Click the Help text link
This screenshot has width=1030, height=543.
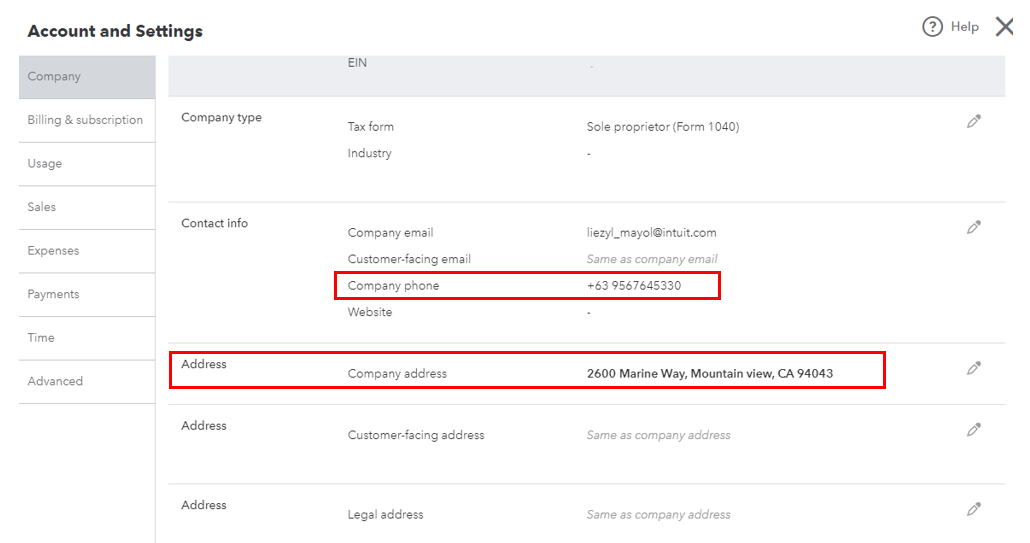[965, 27]
